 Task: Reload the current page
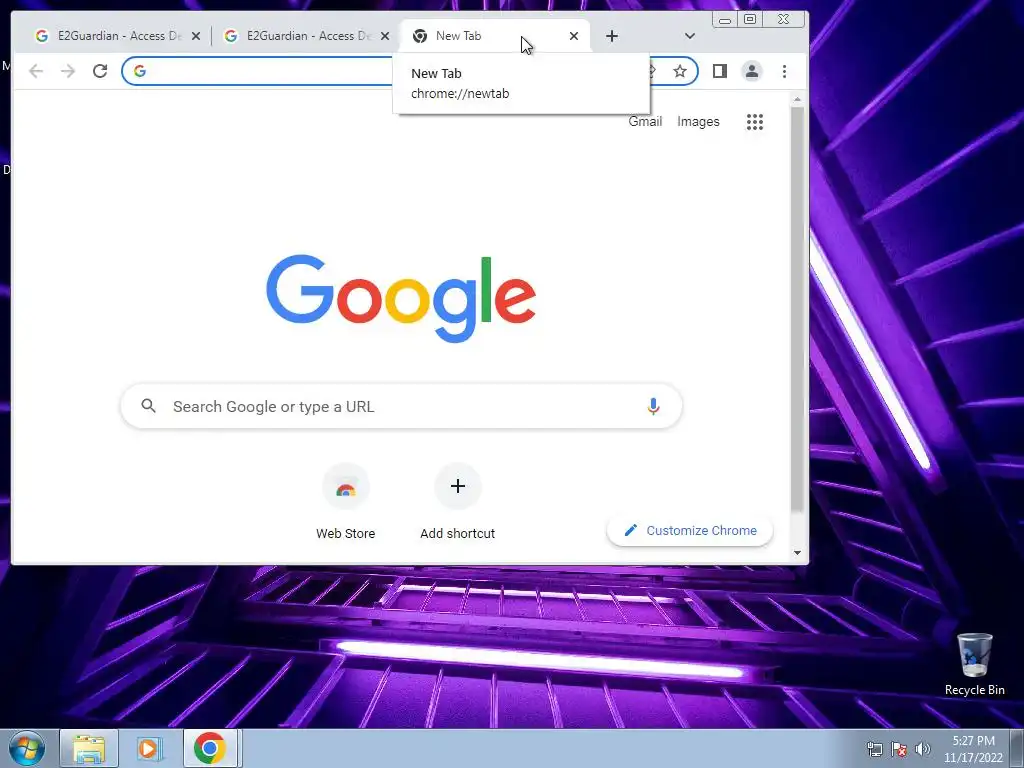100,71
